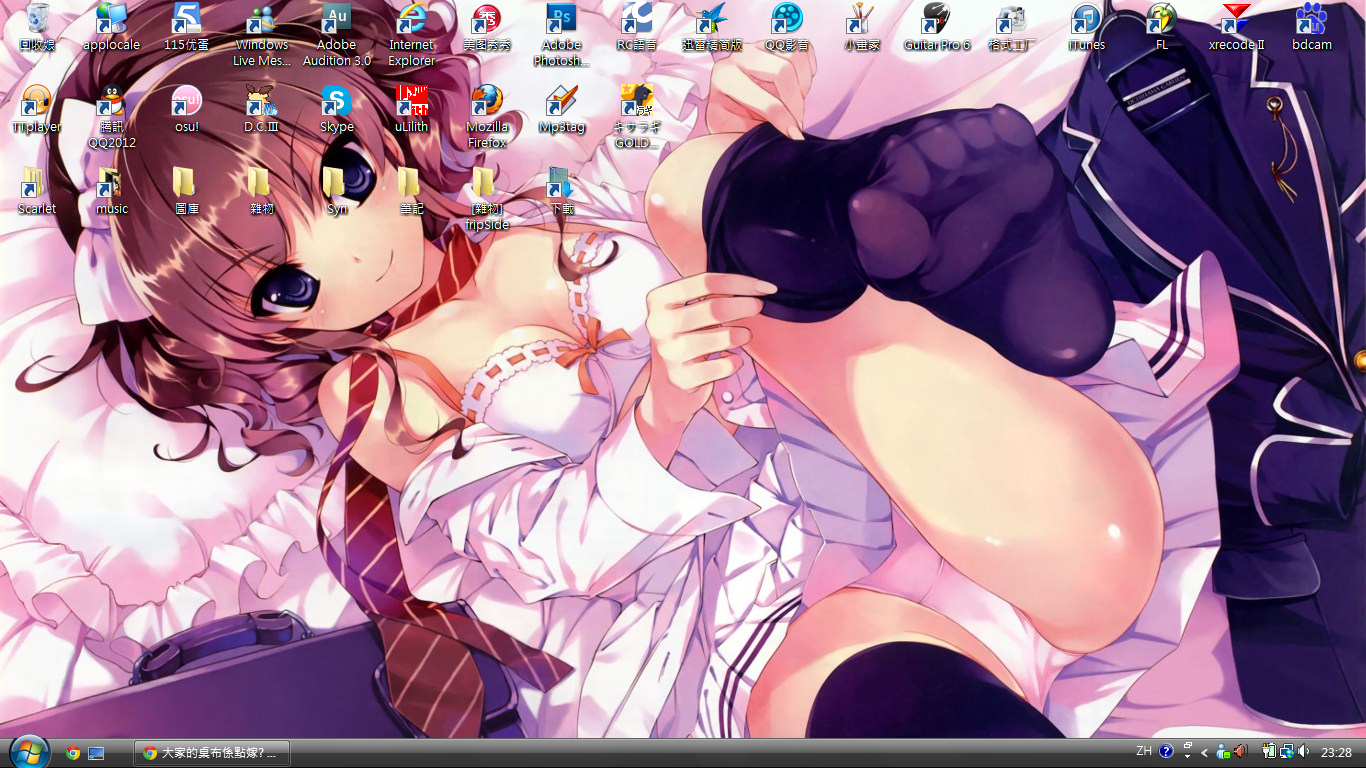Launch the D.C.III shortcut
The height and width of the screenshot is (768, 1366).
(x=262, y=109)
